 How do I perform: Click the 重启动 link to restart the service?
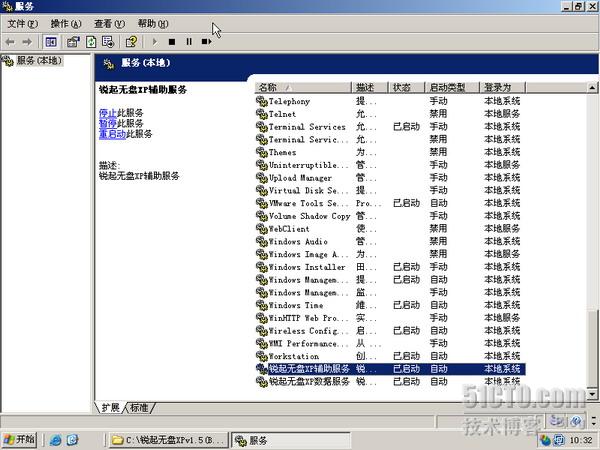(x=112, y=134)
